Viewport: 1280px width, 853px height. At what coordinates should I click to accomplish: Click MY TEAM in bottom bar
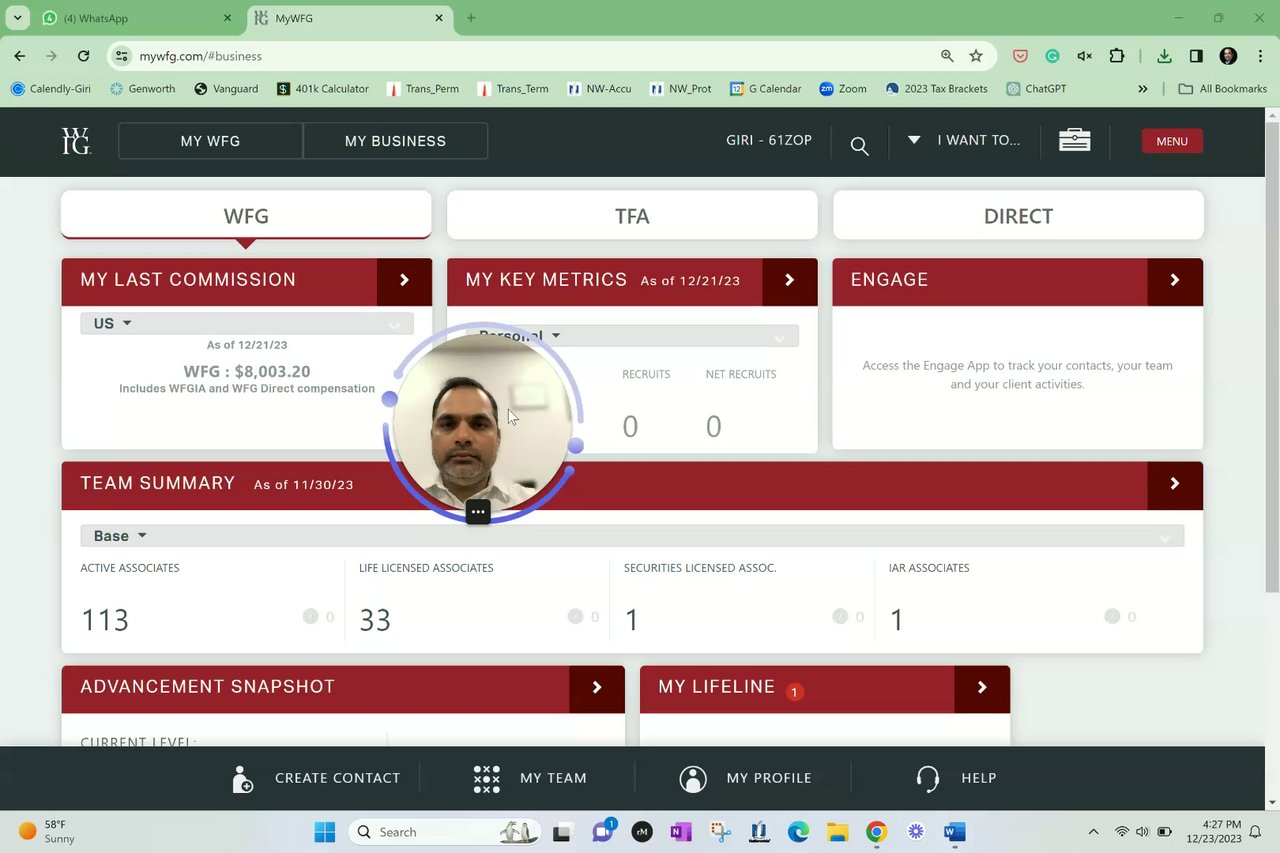click(553, 778)
